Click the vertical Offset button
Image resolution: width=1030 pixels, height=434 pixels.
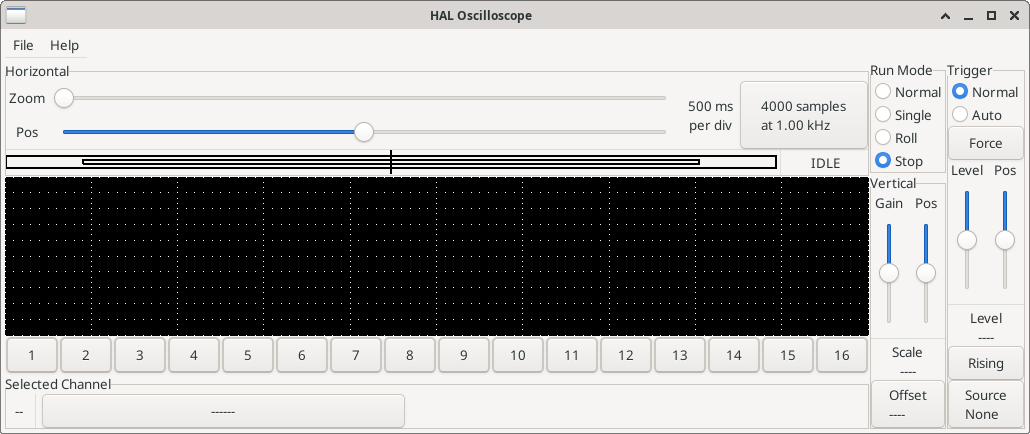click(908, 405)
